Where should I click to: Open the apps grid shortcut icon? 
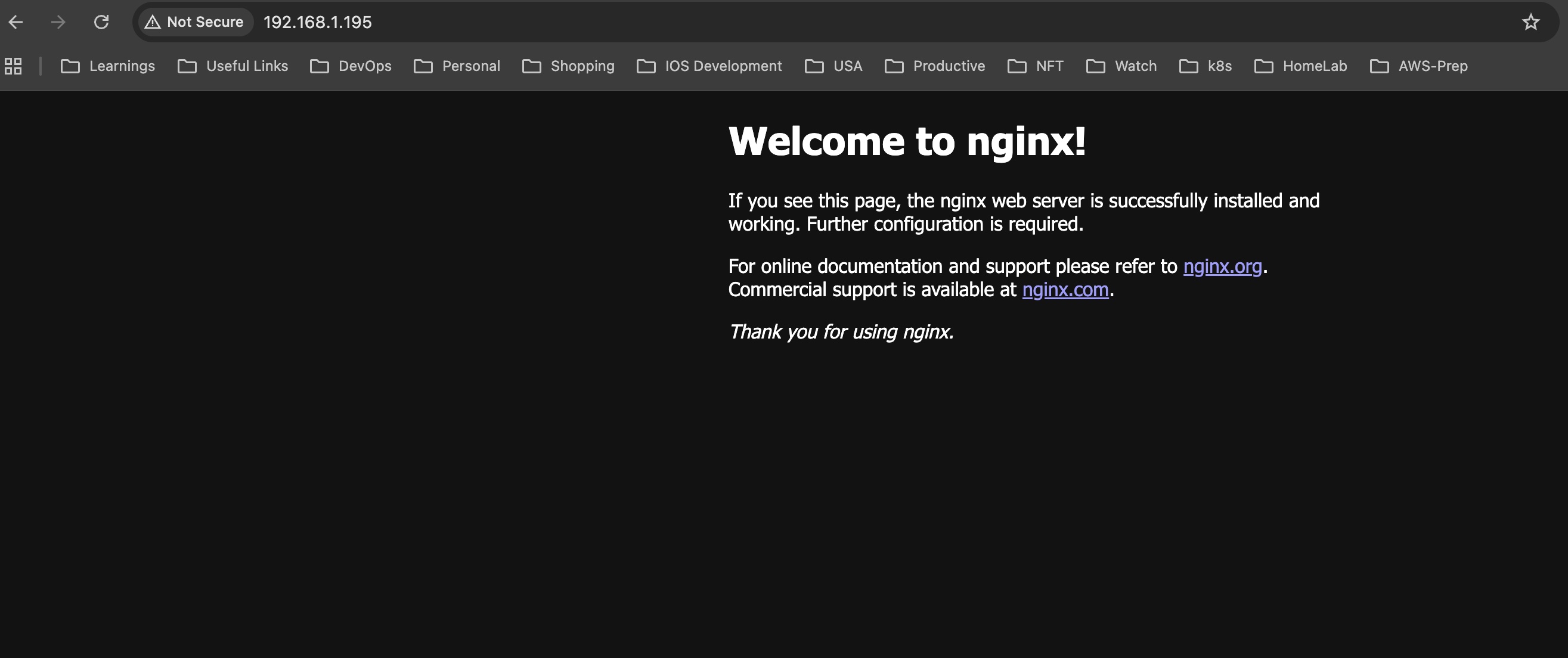click(x=13, y=66)
